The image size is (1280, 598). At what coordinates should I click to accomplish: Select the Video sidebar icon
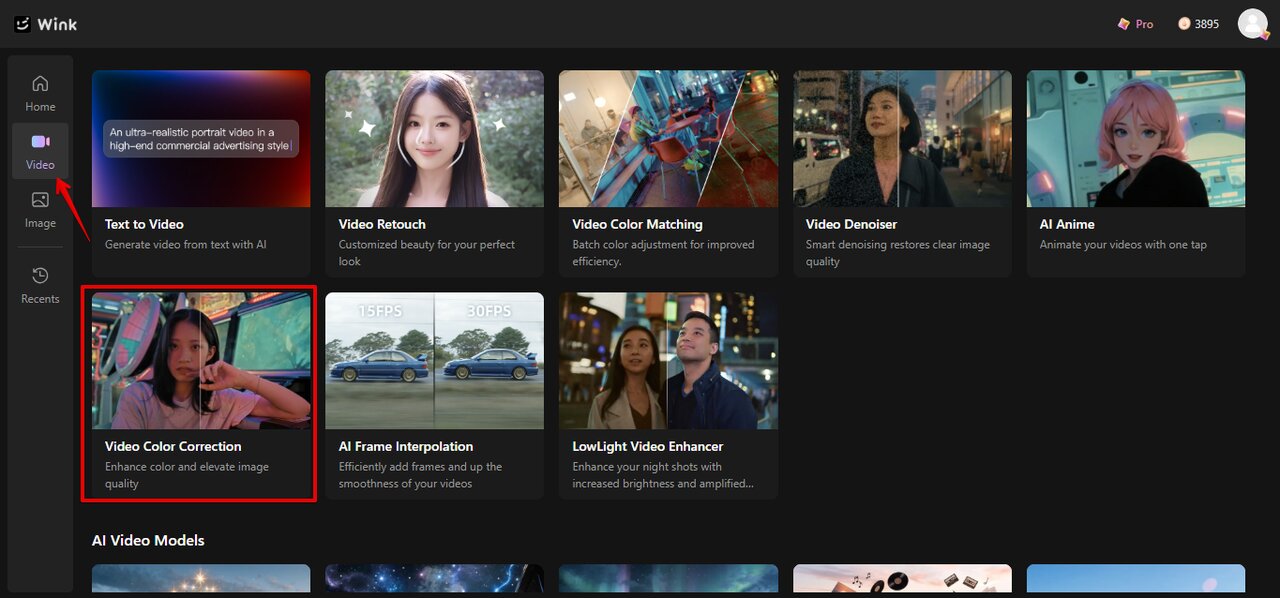[40, 142]
